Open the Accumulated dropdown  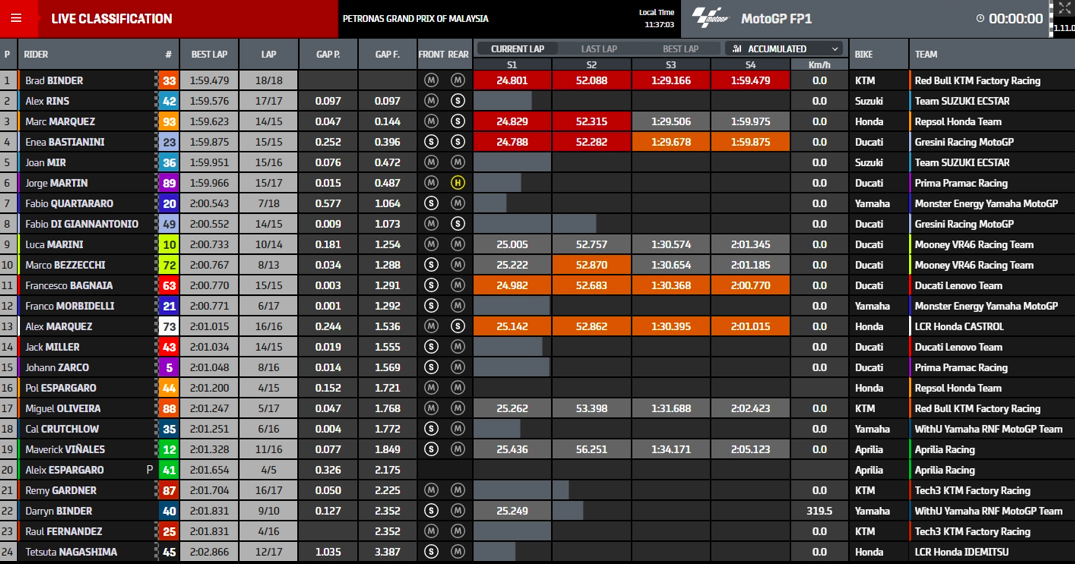click(x=785, y=49)
